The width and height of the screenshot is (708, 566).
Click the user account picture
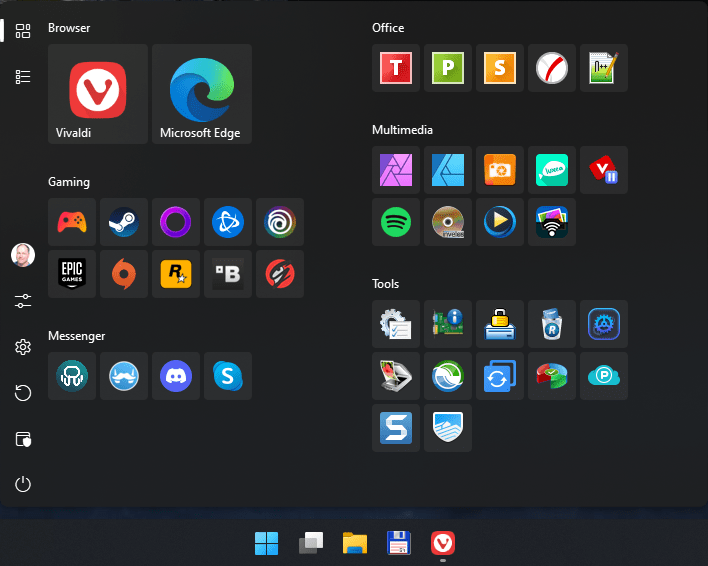coord(23,255)
